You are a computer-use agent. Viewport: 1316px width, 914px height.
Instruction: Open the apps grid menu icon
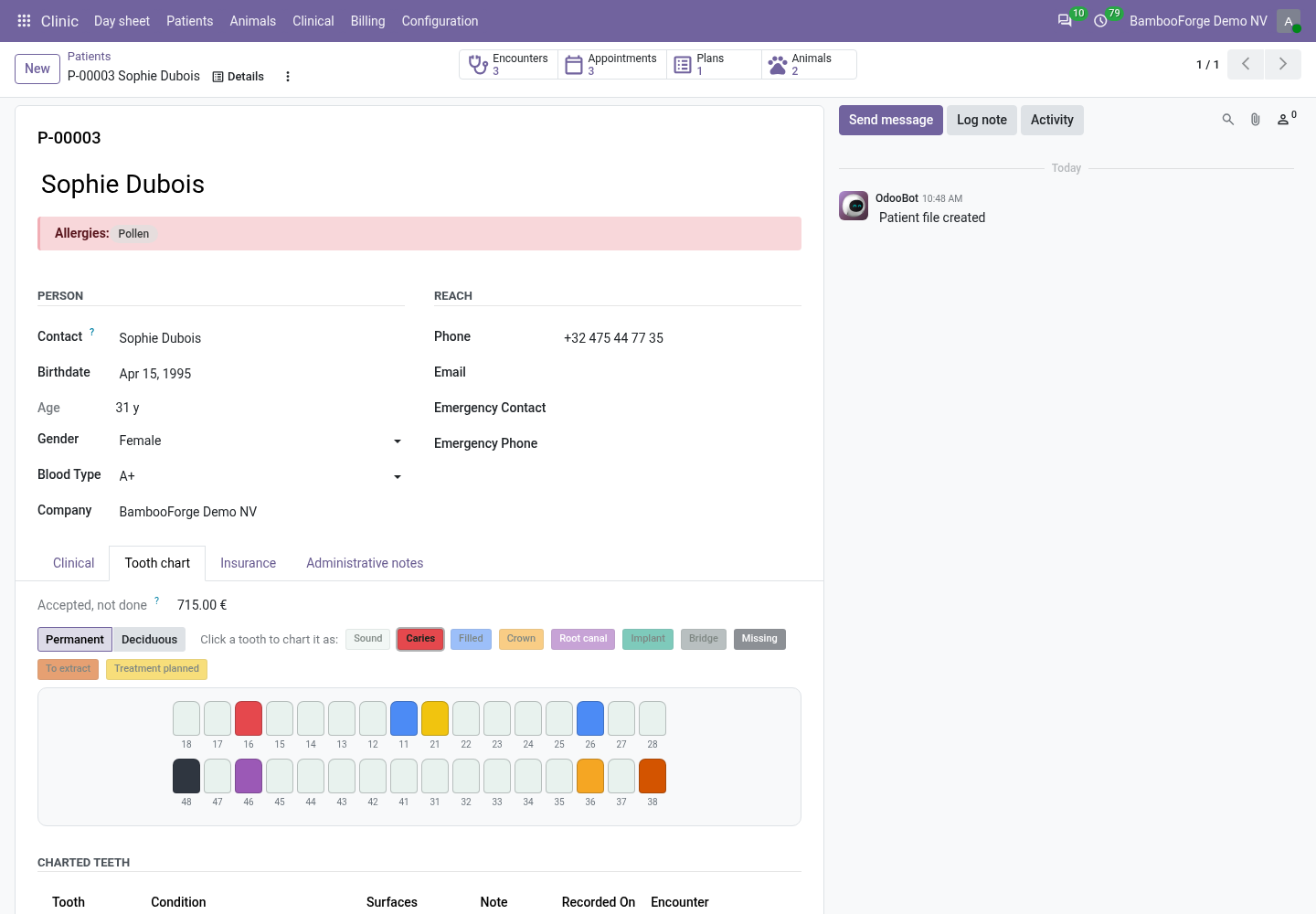24,21
